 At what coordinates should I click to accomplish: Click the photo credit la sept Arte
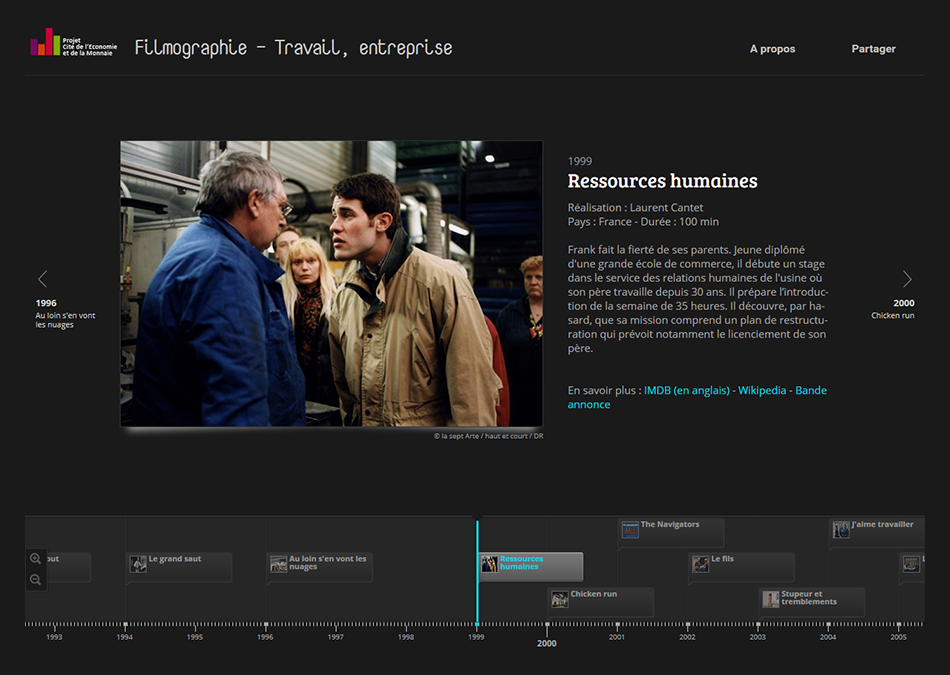488,436
